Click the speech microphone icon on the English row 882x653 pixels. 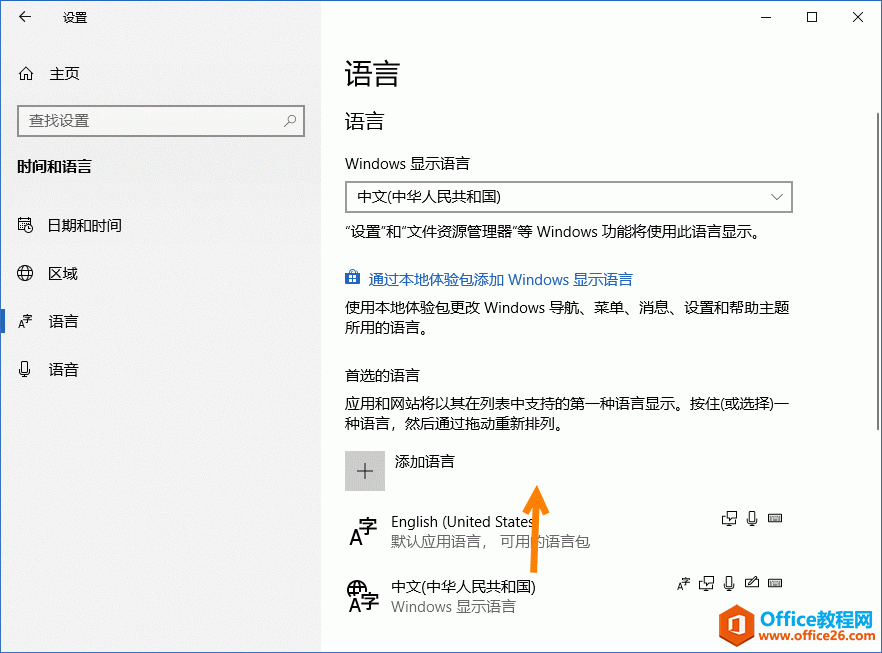752,518
